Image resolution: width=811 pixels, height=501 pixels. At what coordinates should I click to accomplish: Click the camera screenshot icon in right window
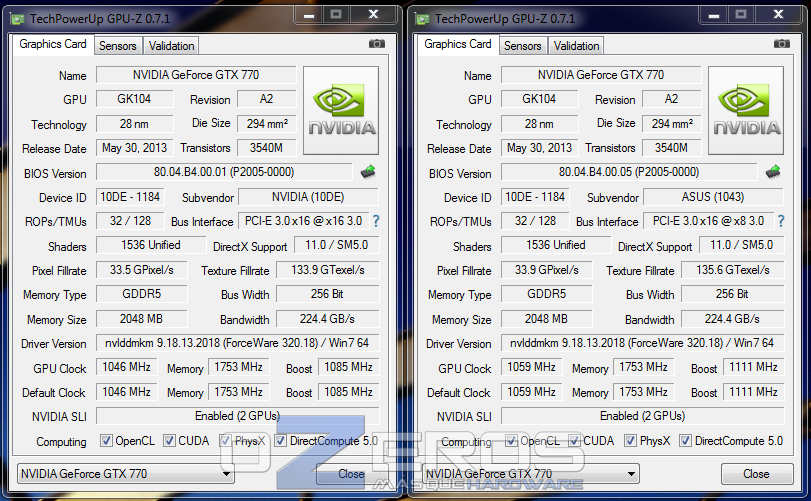coord(781,44)
